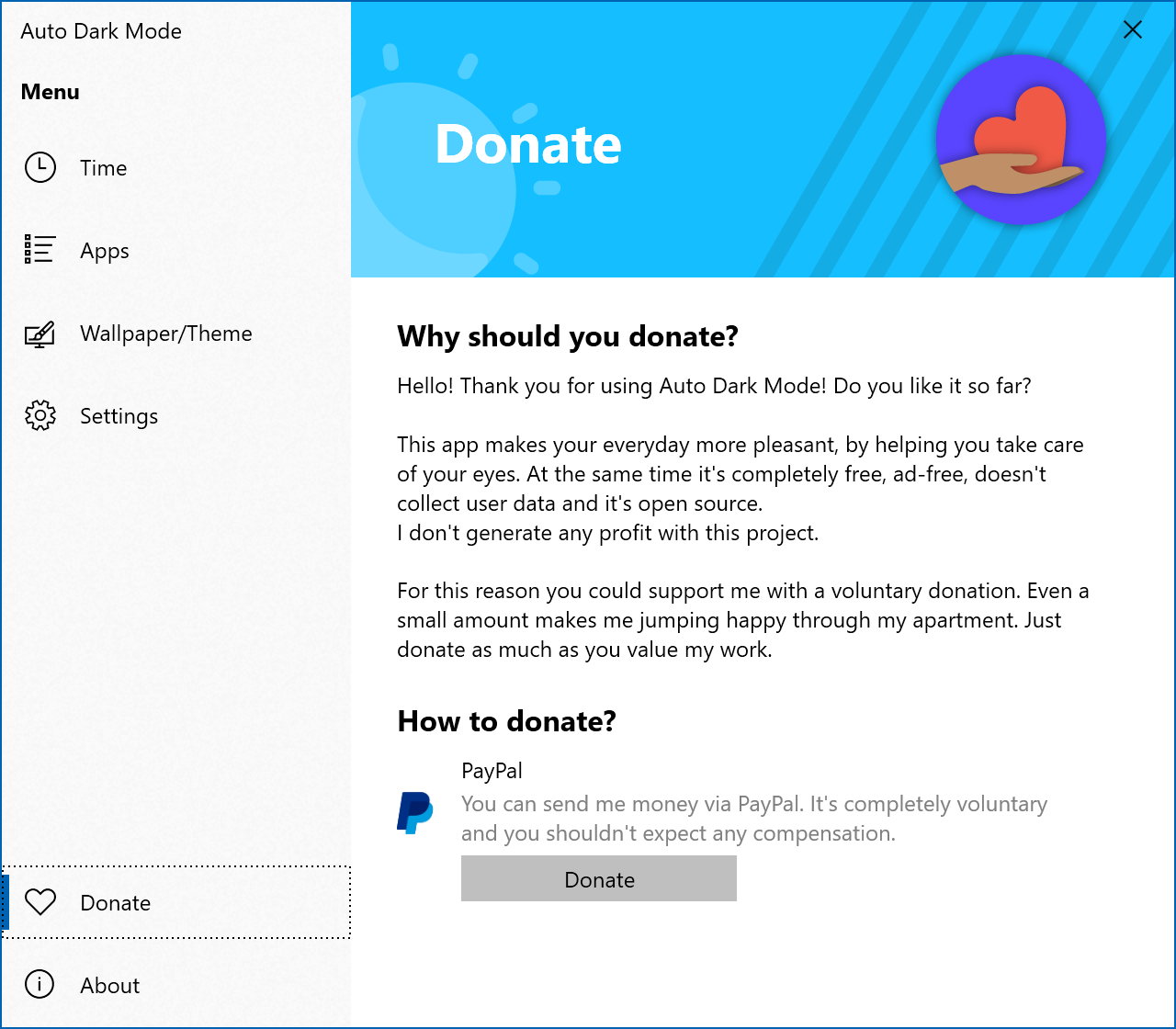The image size is (1176, 1029).
Task: Click the heart-in-hand illustration in the banner
Action: click(1021, 140)
